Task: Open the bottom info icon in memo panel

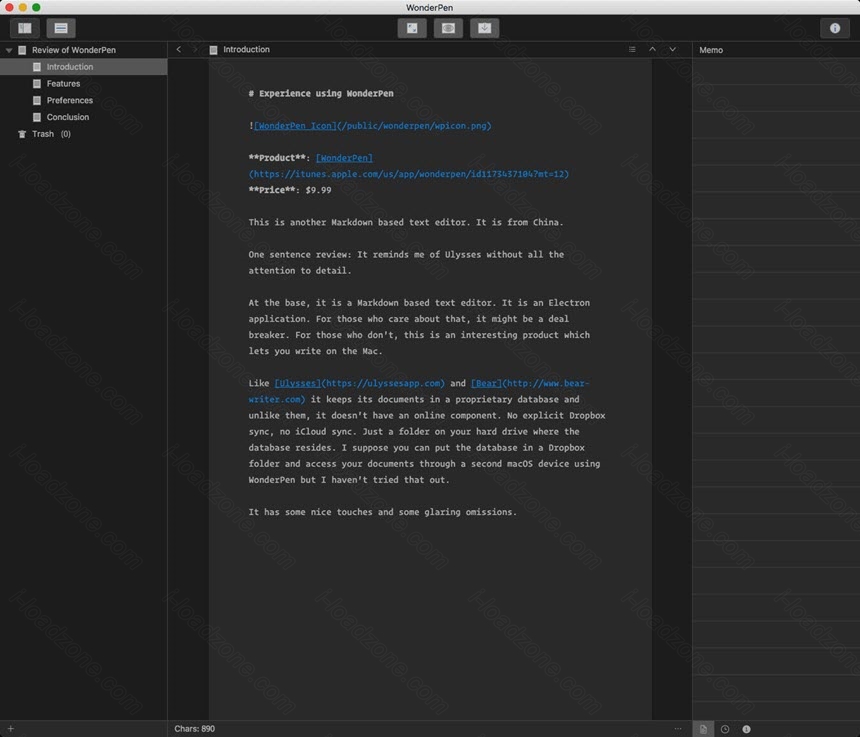Action: point(746,729)
